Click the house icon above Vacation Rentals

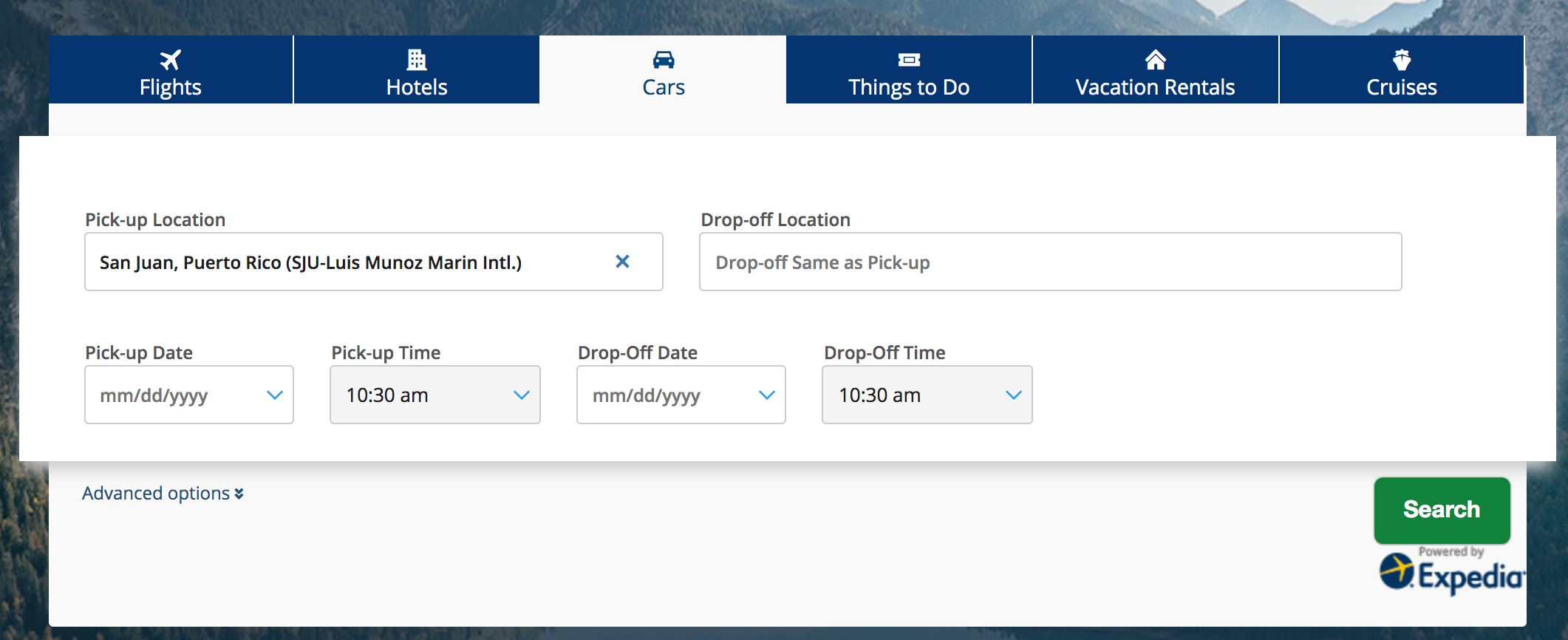point(1155,59)
